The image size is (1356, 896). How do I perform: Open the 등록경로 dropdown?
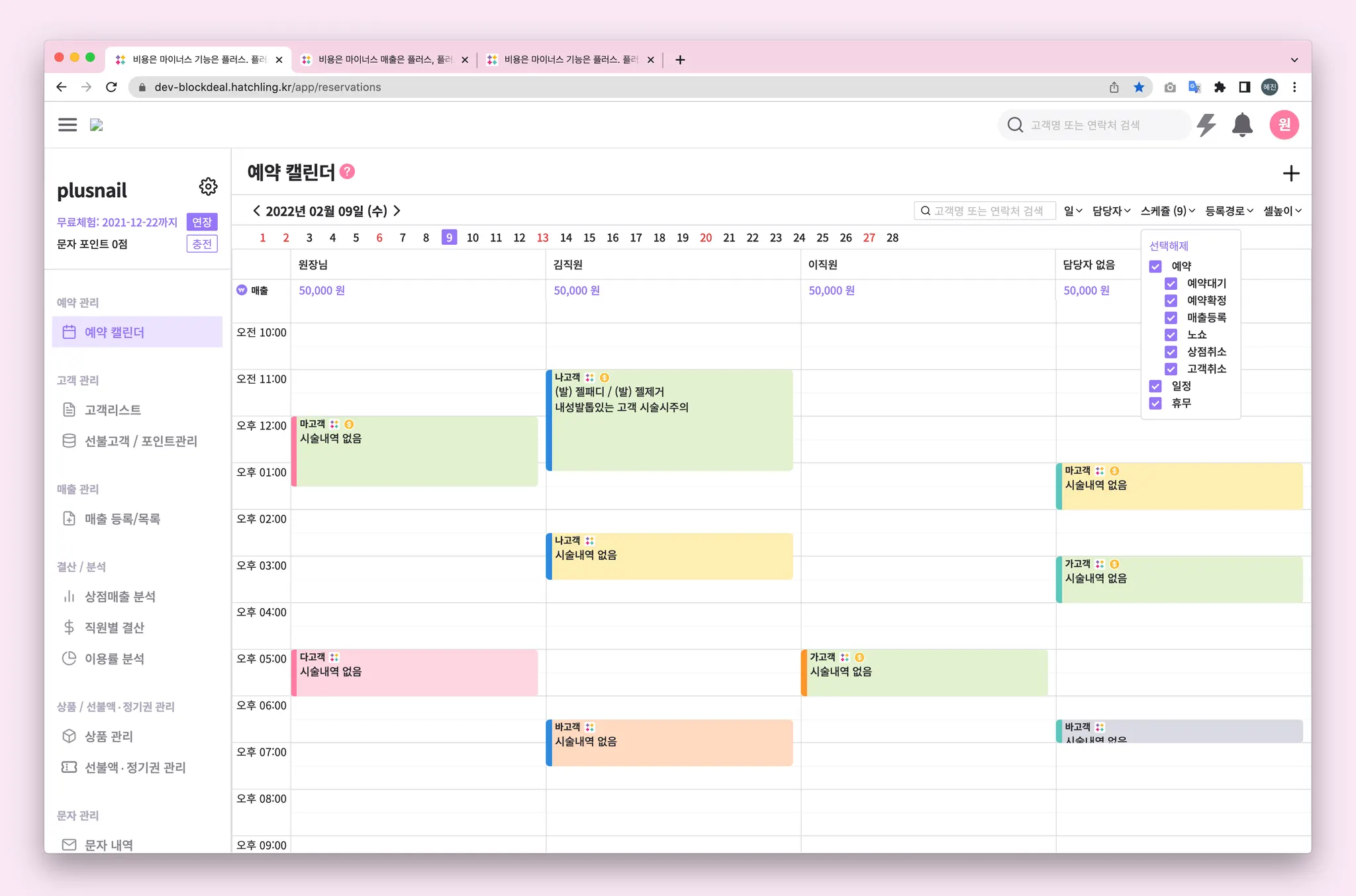[x=1229, y=211]
